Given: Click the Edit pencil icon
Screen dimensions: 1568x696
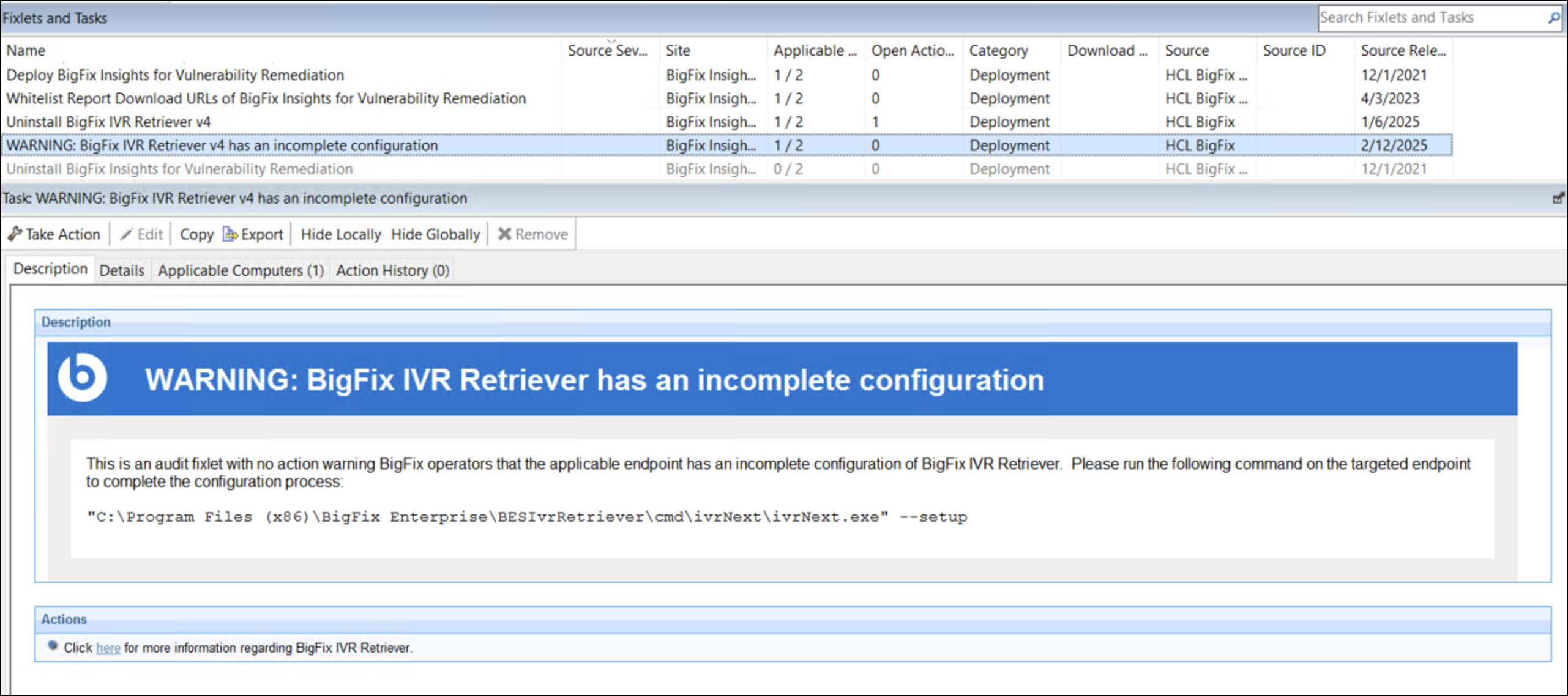Looking at the screenshot, I should [x=126, y=234].
